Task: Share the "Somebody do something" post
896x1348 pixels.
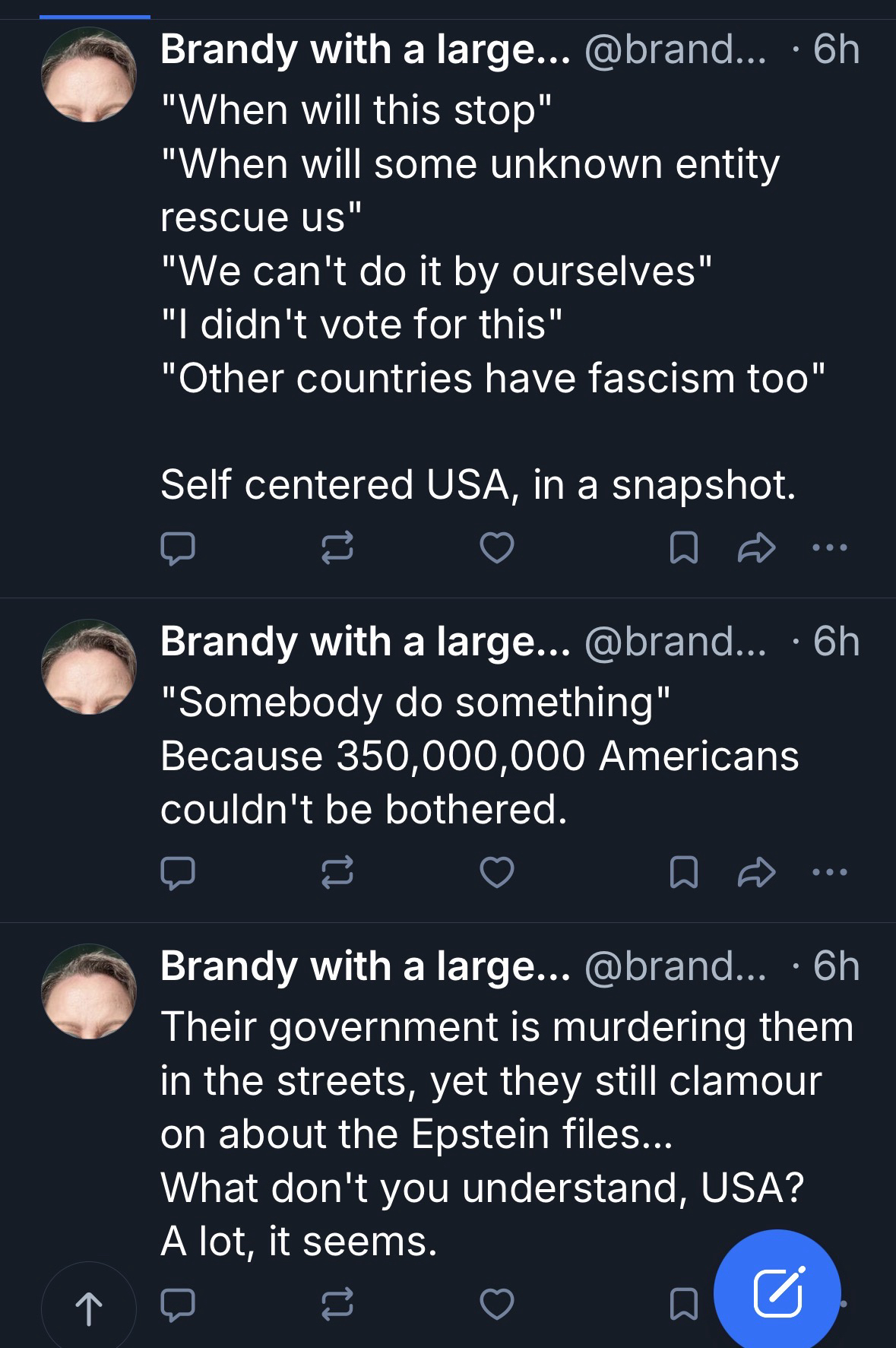Action: [x=756, y=872]
